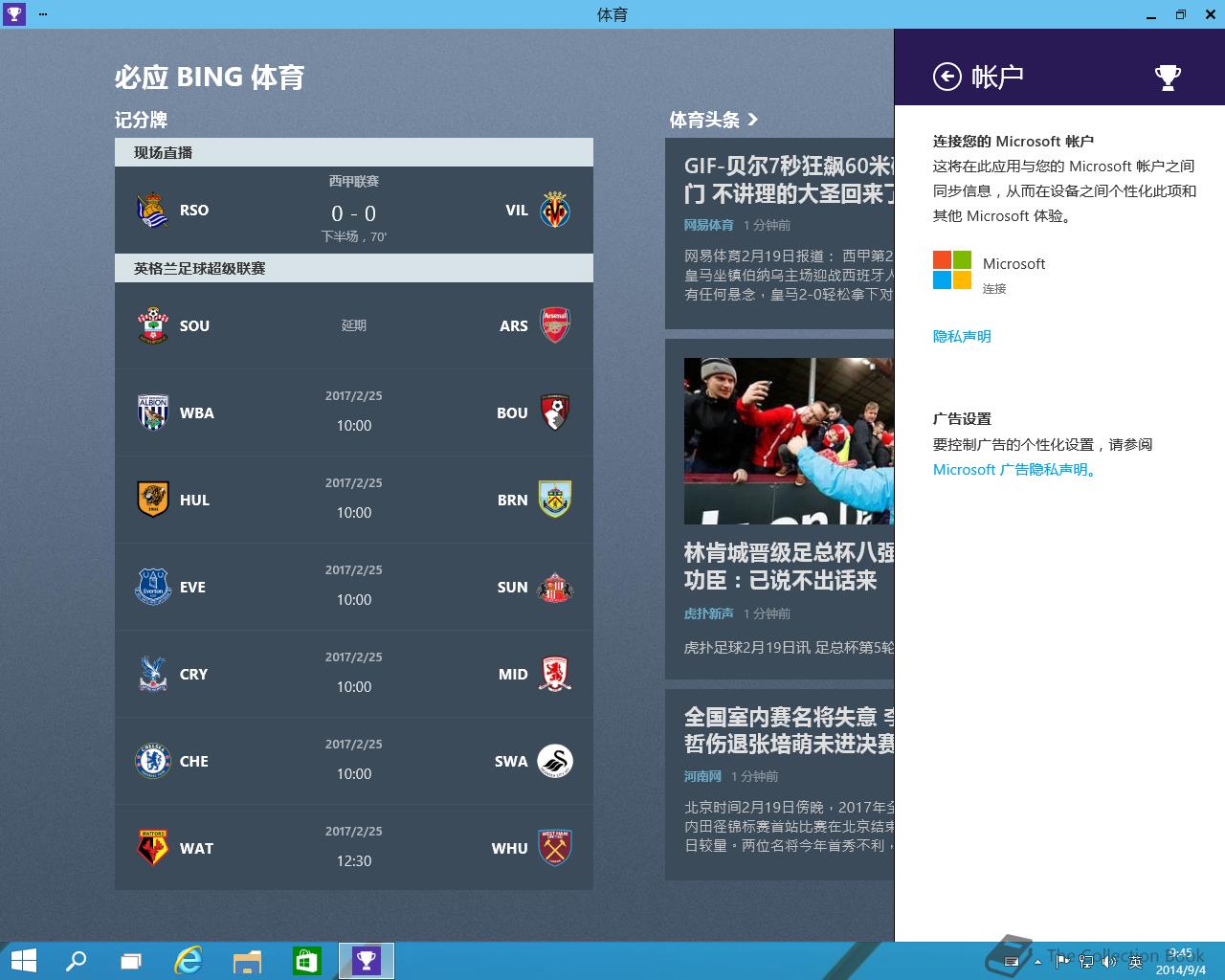The width and height of the screenshot is (1225, 980).
Task: Click the 现场直播 section header
Action: tap(354, 152)
